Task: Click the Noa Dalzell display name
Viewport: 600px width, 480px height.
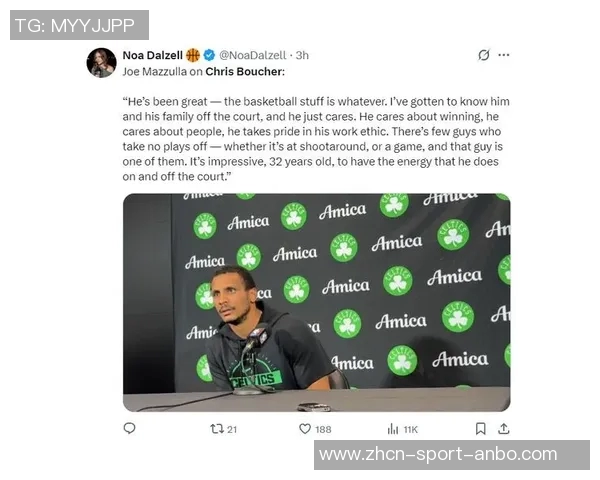Action: click(152, 55)
